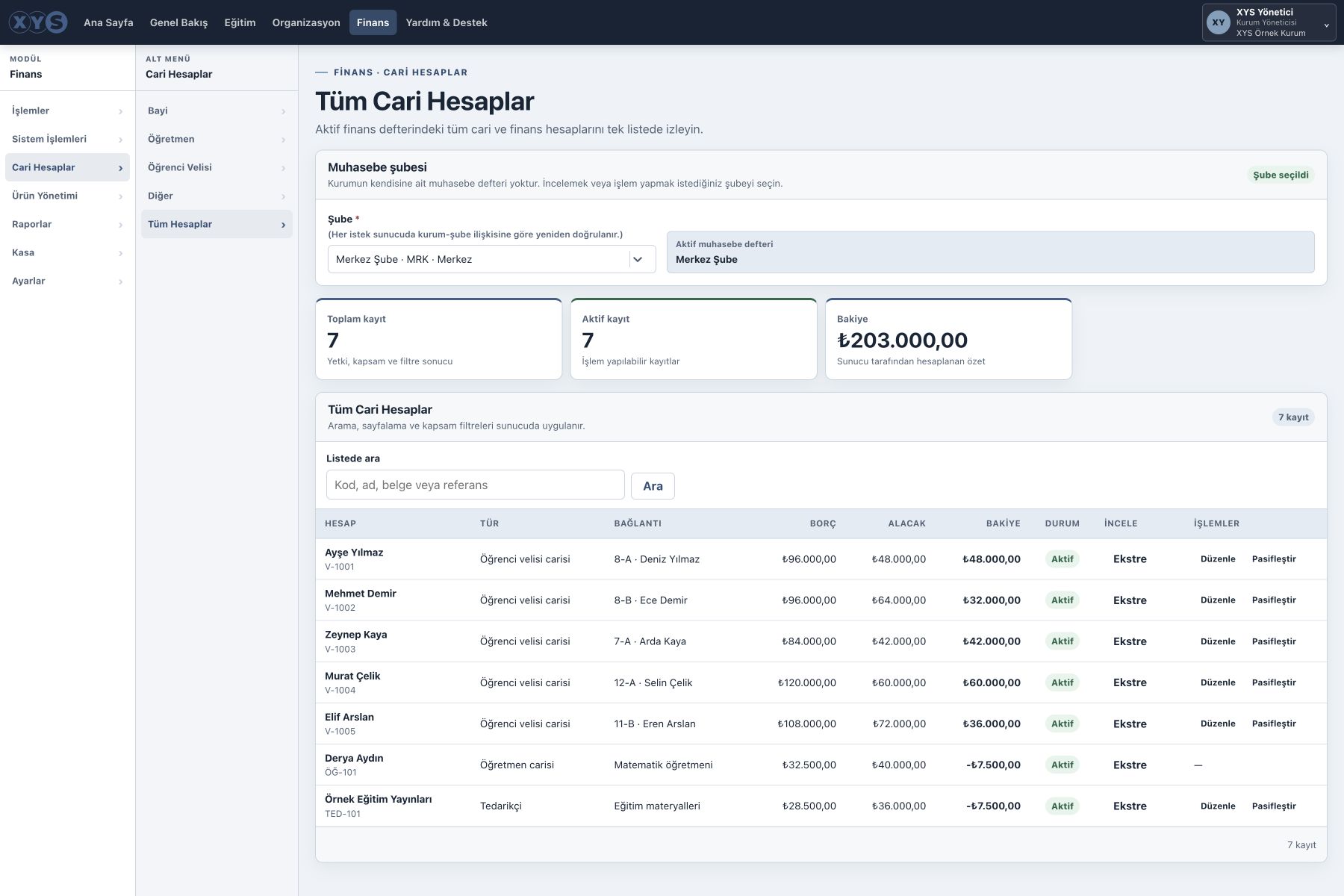Open Öğretmen submenu
The width and height of the screenshot is (1344, 896).
tap(217, 139)
